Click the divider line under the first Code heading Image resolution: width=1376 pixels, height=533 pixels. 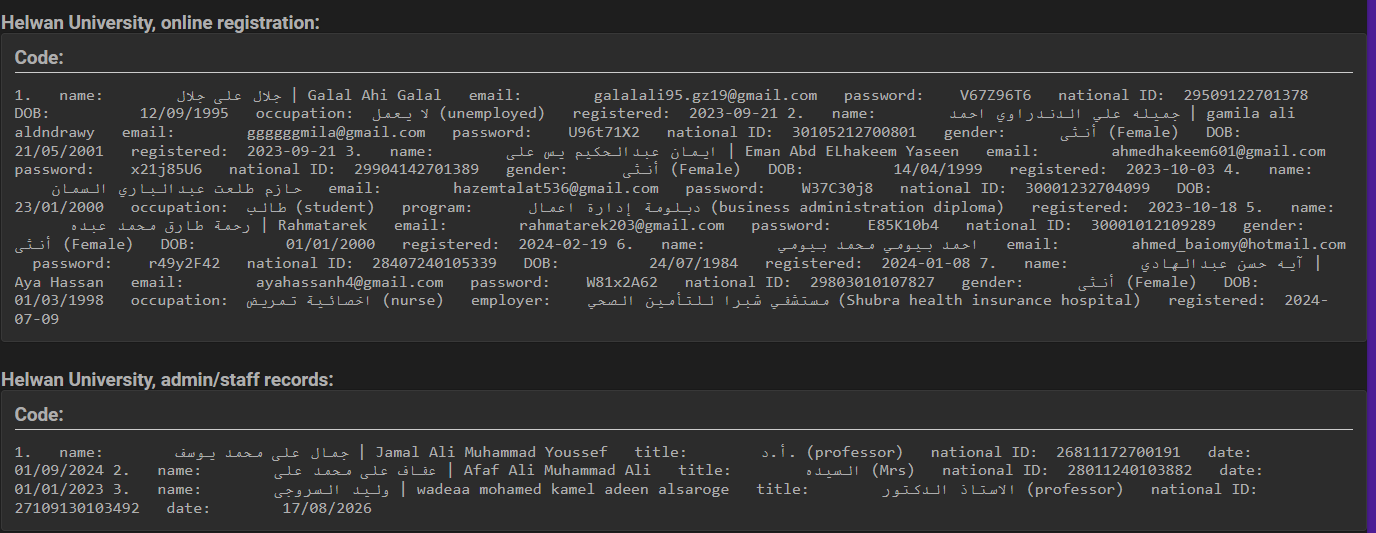pos(684,73)
